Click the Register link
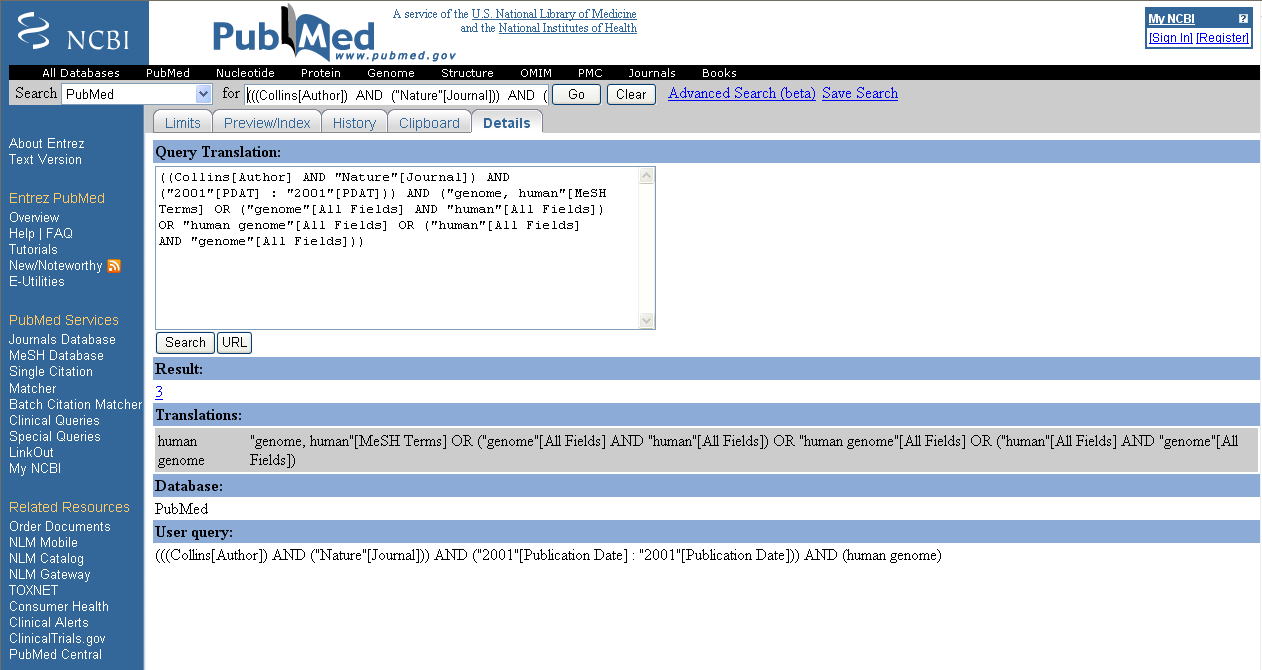Image resolution: width=1262 pixels, height=670 pixels. 1223,38
